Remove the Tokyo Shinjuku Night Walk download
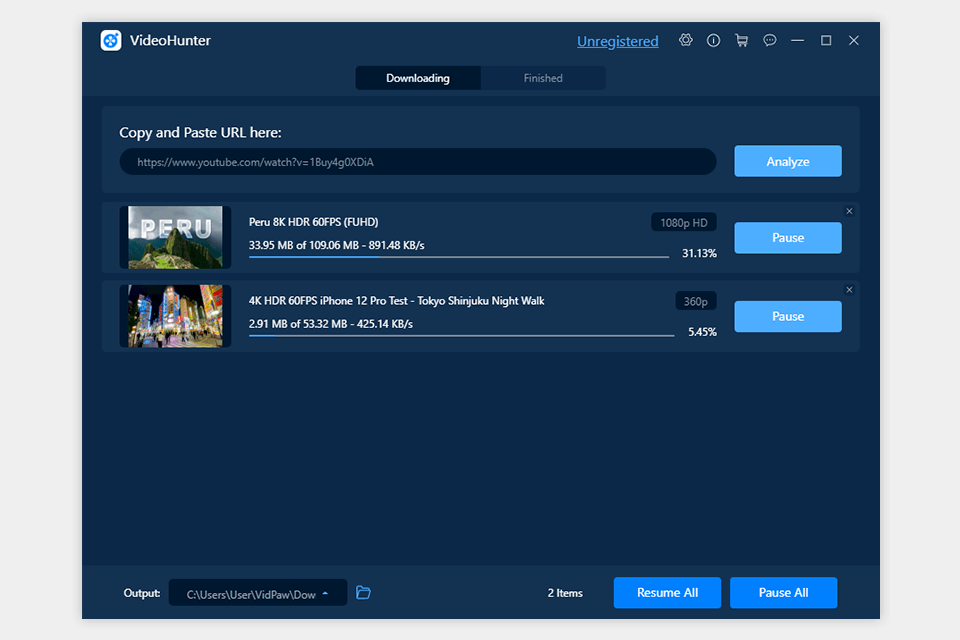The height and width of the screenshot is (640, 960). click(849, 289)
